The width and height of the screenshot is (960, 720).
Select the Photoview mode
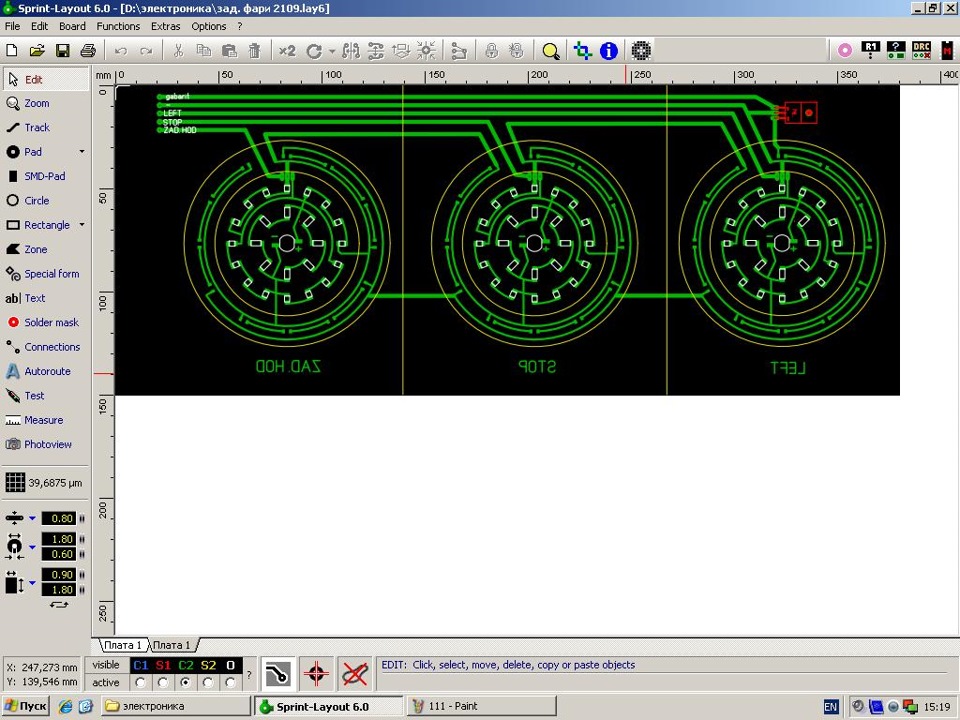click(x=46, y=444)
